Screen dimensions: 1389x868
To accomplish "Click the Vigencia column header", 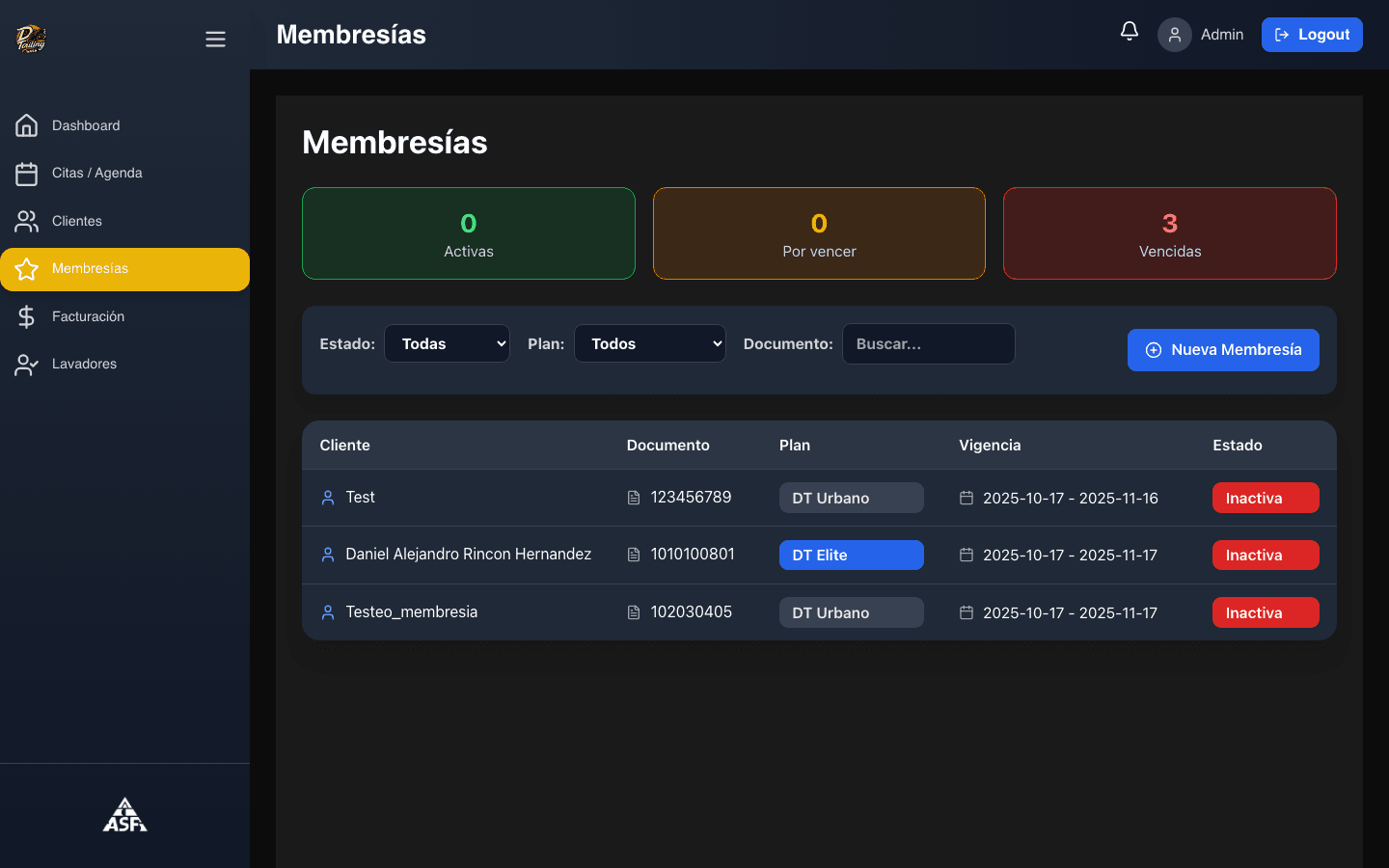I will pyautogui.click(x=990, y=445).
